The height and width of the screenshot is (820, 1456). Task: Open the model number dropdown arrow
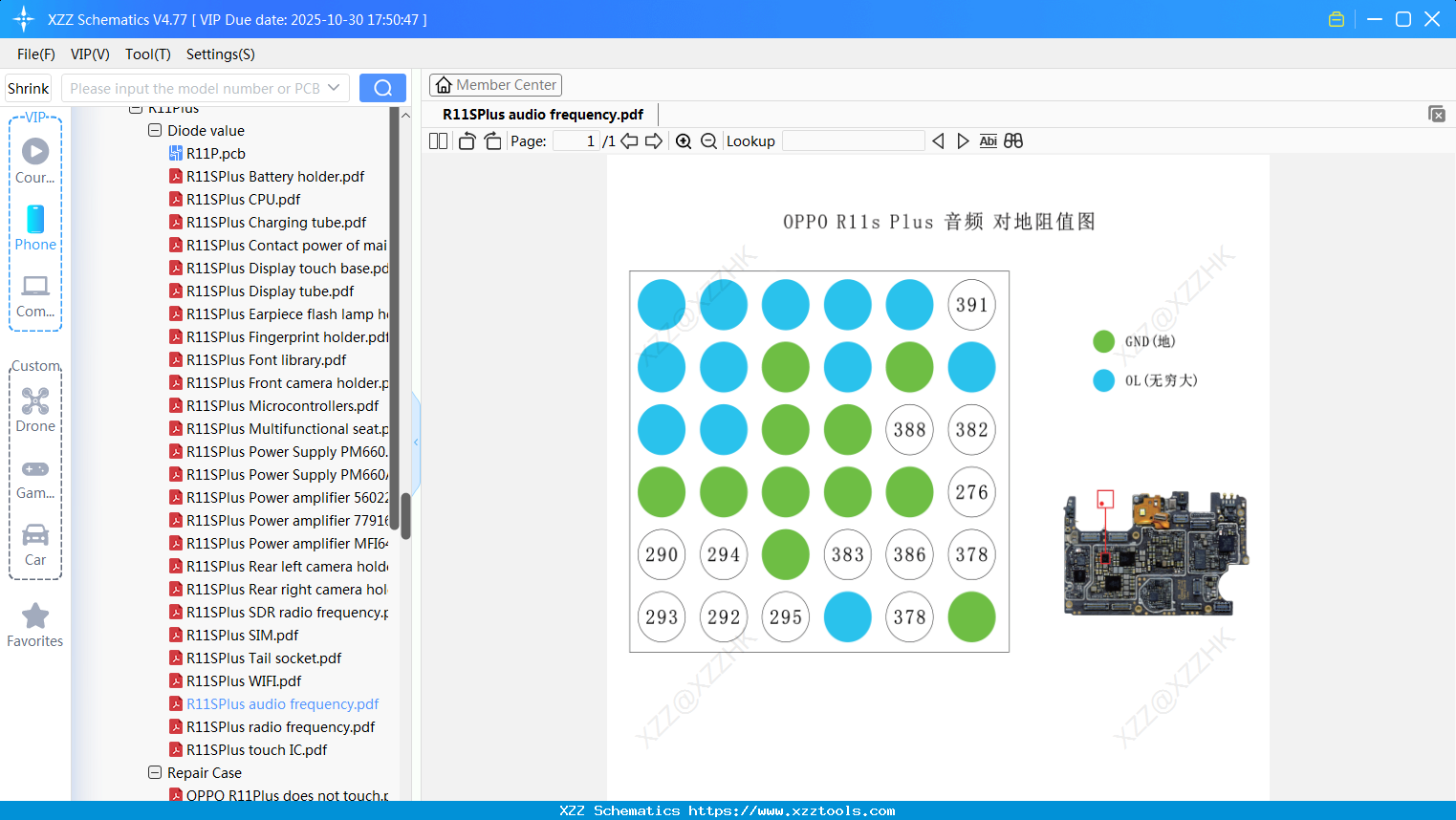tap(334, 88)
